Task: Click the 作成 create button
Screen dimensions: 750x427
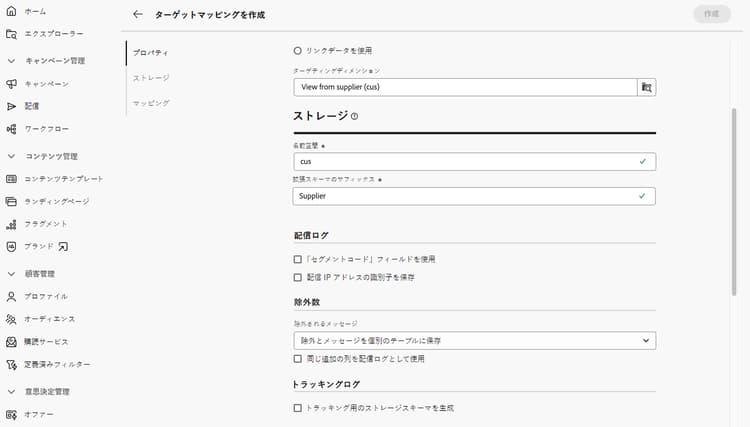Action: click(711, 15)
